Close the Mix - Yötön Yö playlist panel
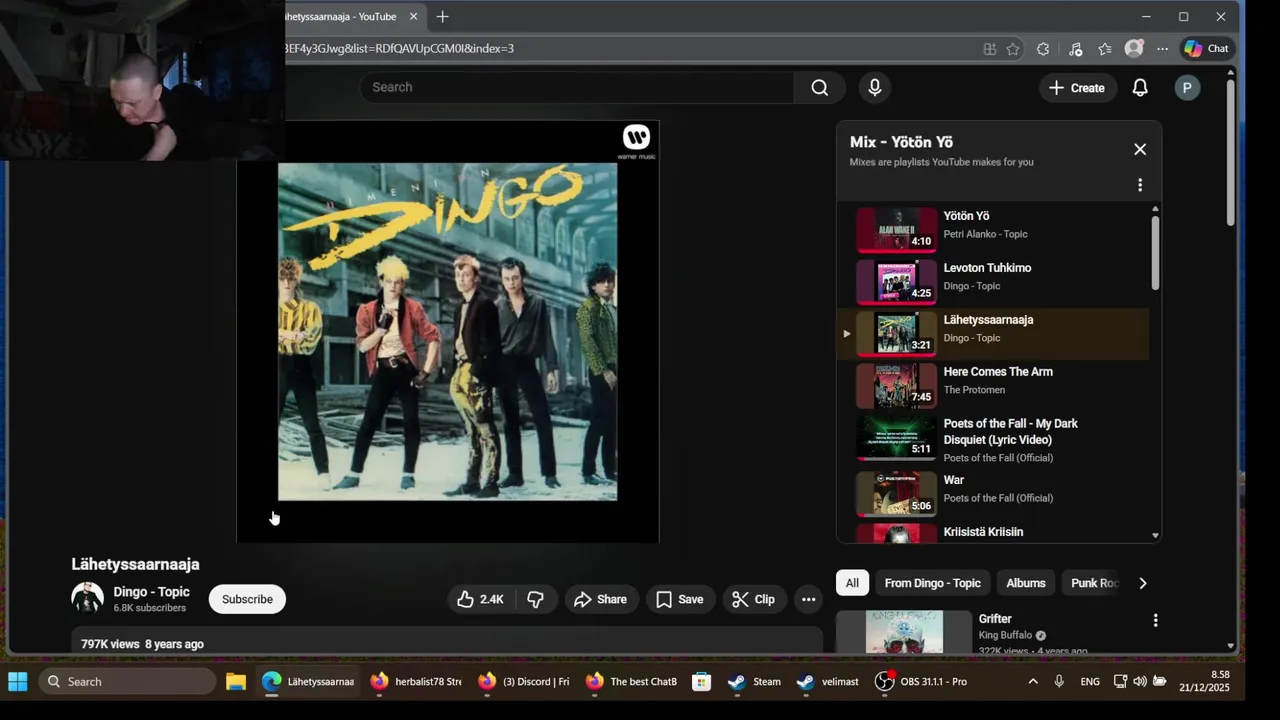The width and height of the screenshot is (1280, 720). click(x=1140, y=149)
